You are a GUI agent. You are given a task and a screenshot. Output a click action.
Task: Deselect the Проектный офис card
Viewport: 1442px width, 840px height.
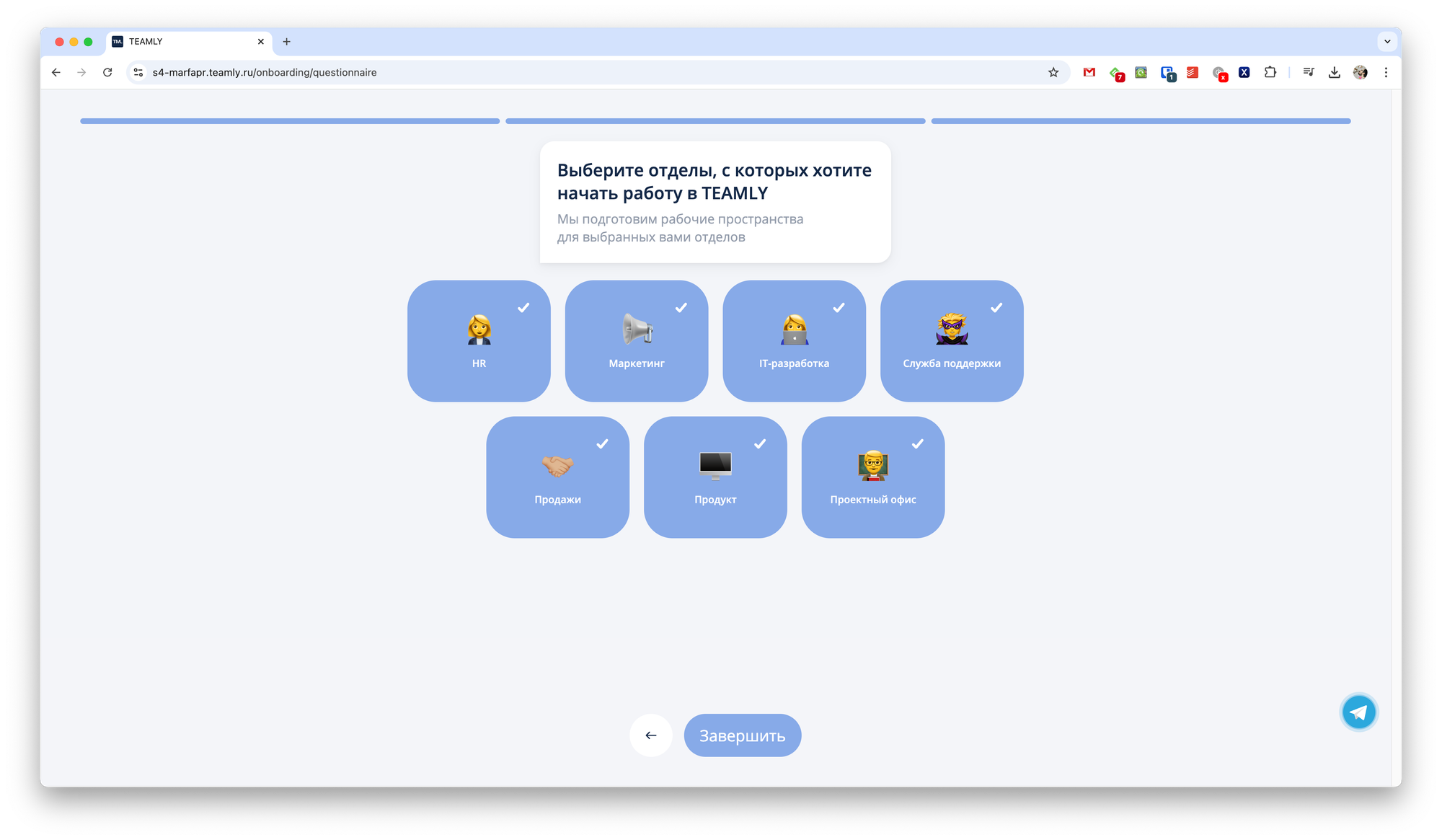(x=872, y=477)
